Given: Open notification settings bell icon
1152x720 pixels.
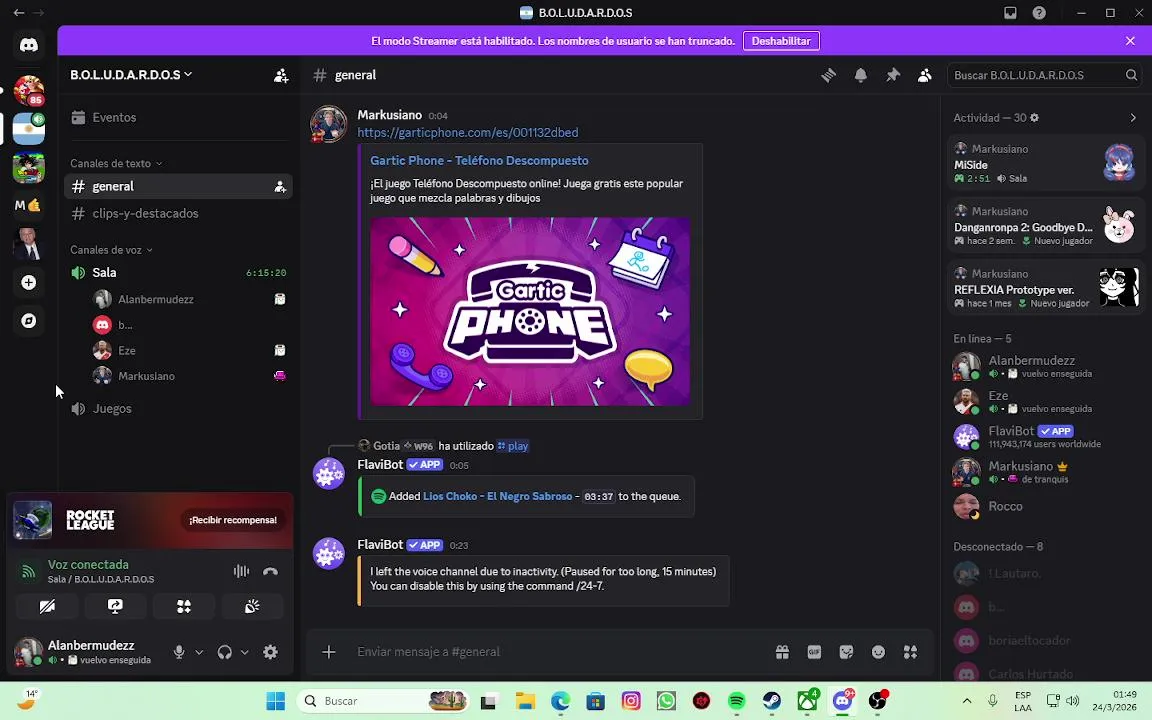Looking at the screenshot, I should pyautogui.click(x=860, y=75).
